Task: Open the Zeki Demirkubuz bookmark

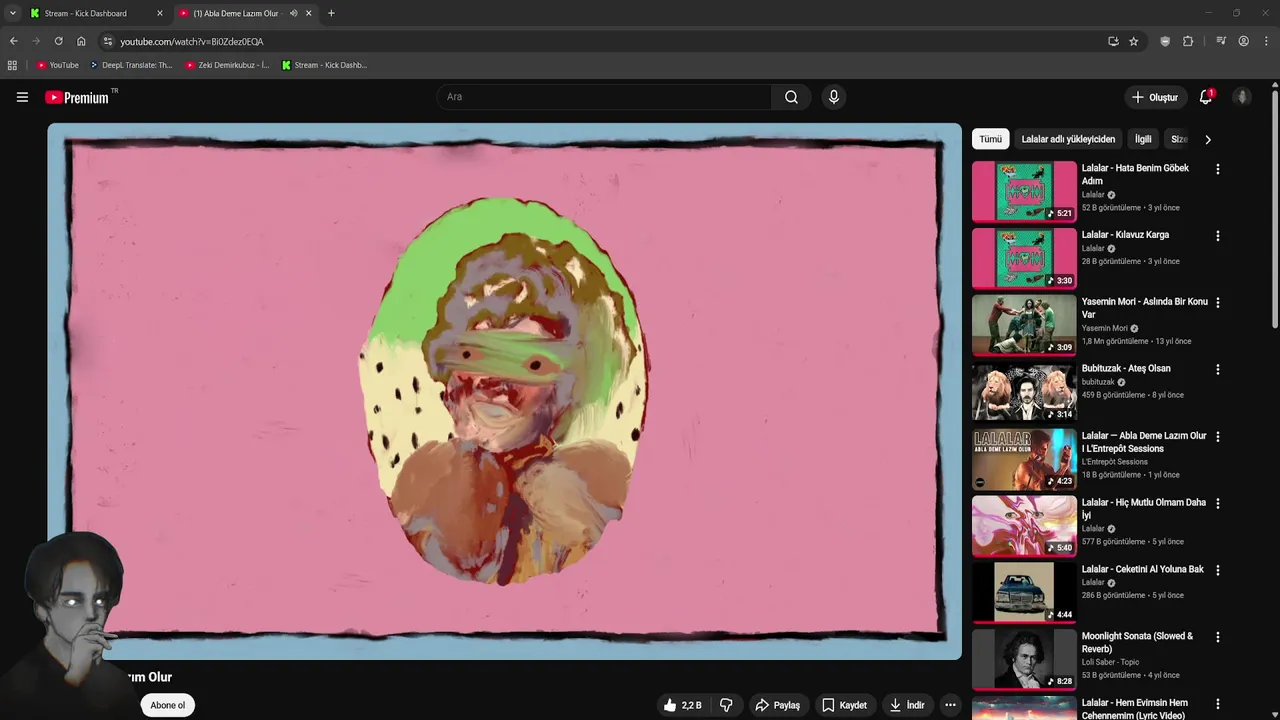Action: [227, 65]
